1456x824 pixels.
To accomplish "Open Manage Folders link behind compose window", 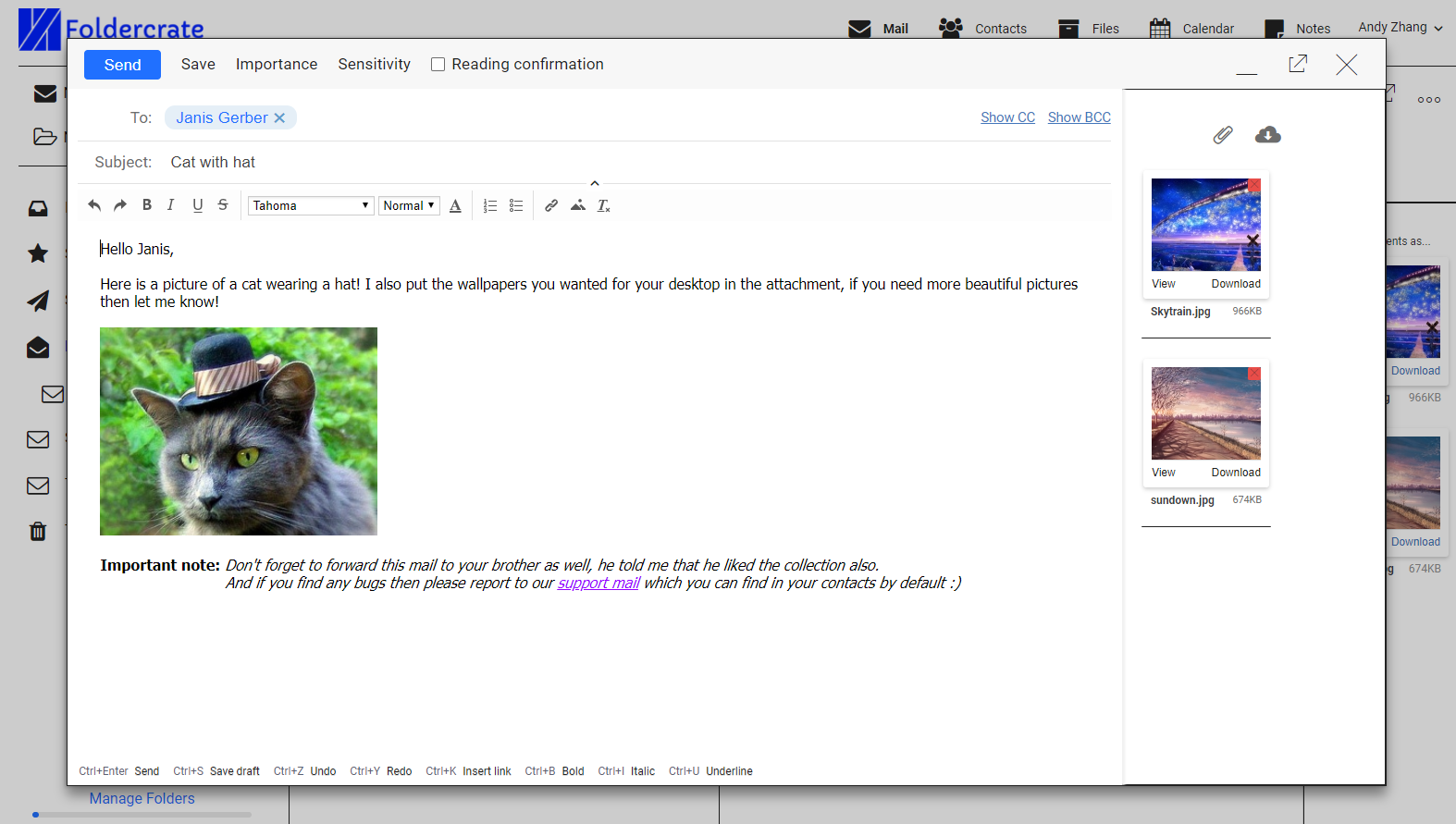I will [x=142, y=798].
